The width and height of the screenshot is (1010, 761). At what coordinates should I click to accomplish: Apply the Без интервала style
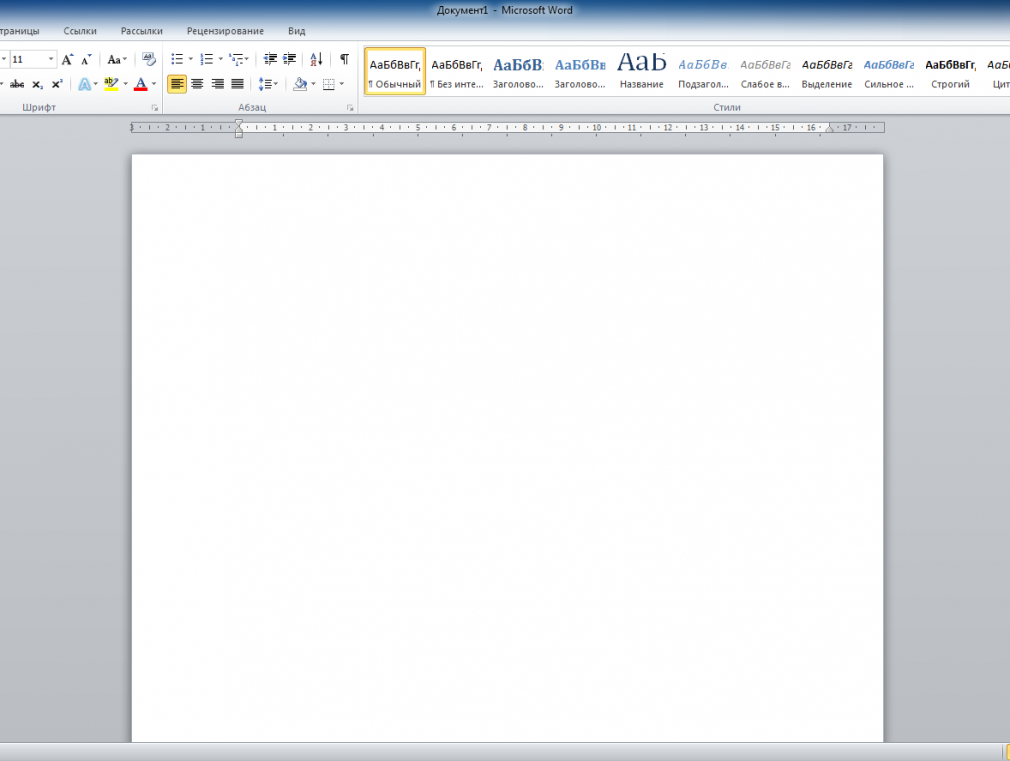[457, 72]
